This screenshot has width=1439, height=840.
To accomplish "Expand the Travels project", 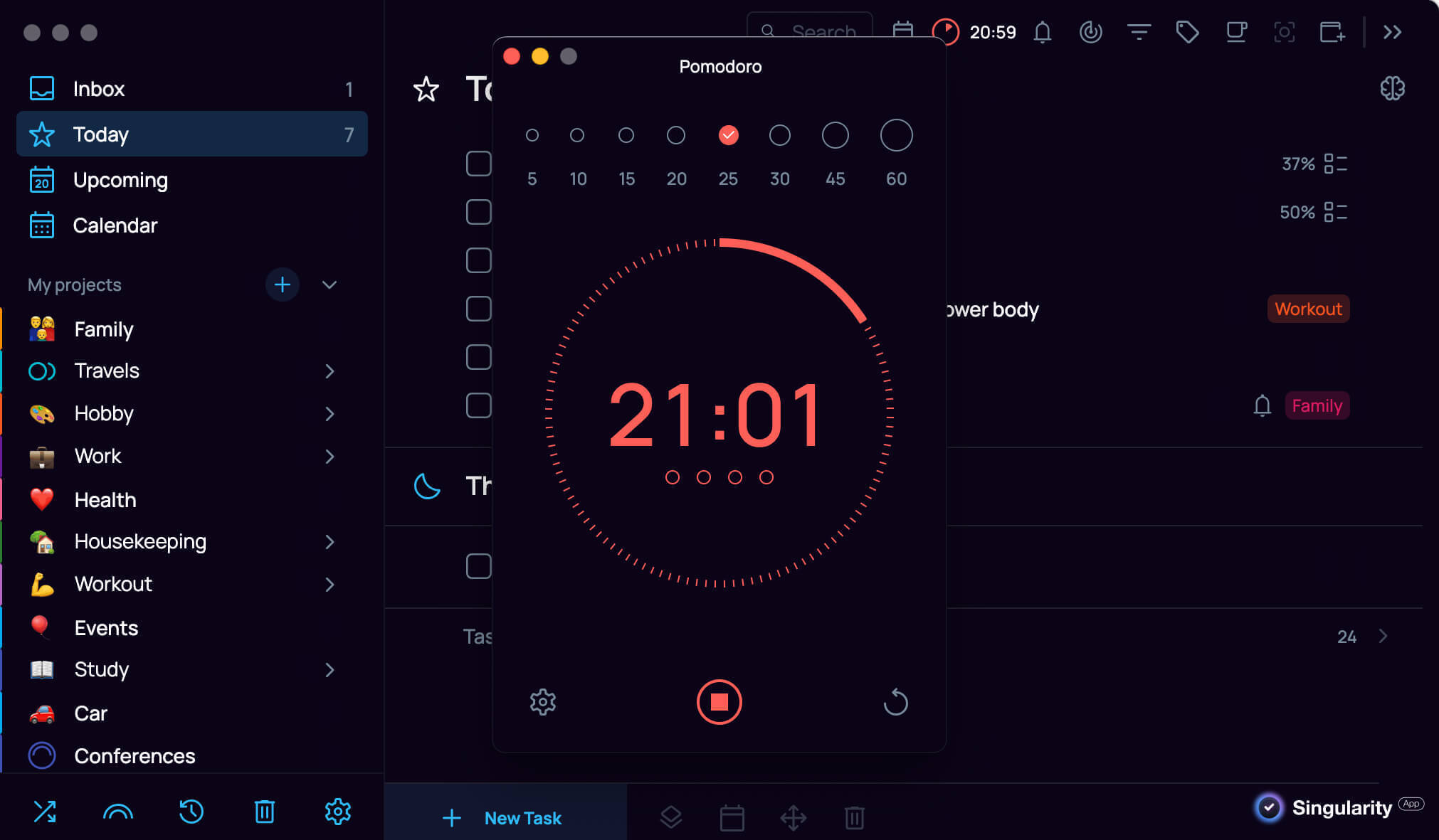I will click(330, 371).
